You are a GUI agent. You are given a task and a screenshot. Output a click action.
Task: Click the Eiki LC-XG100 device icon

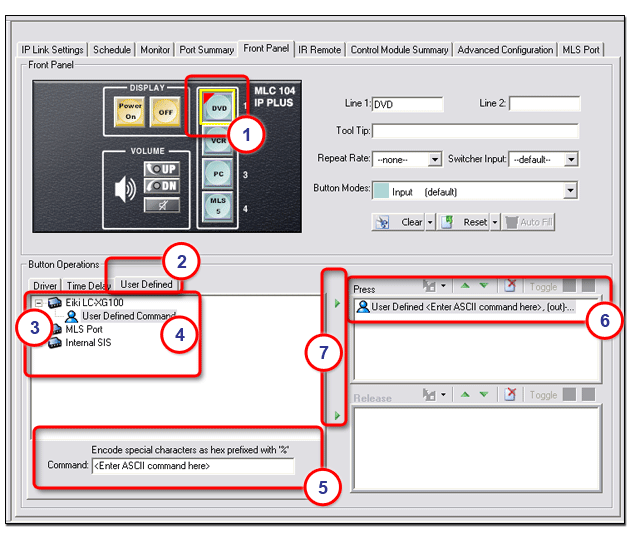(x=55, y=302)
